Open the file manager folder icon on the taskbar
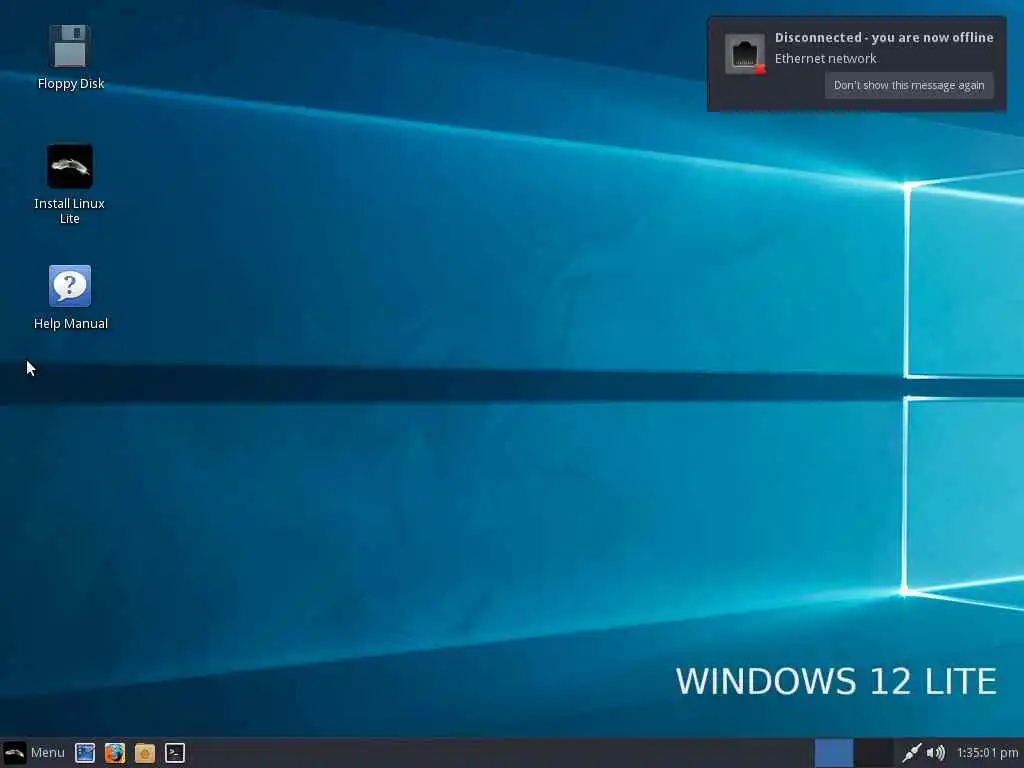1024x768 pixels. tap(145, 753)
